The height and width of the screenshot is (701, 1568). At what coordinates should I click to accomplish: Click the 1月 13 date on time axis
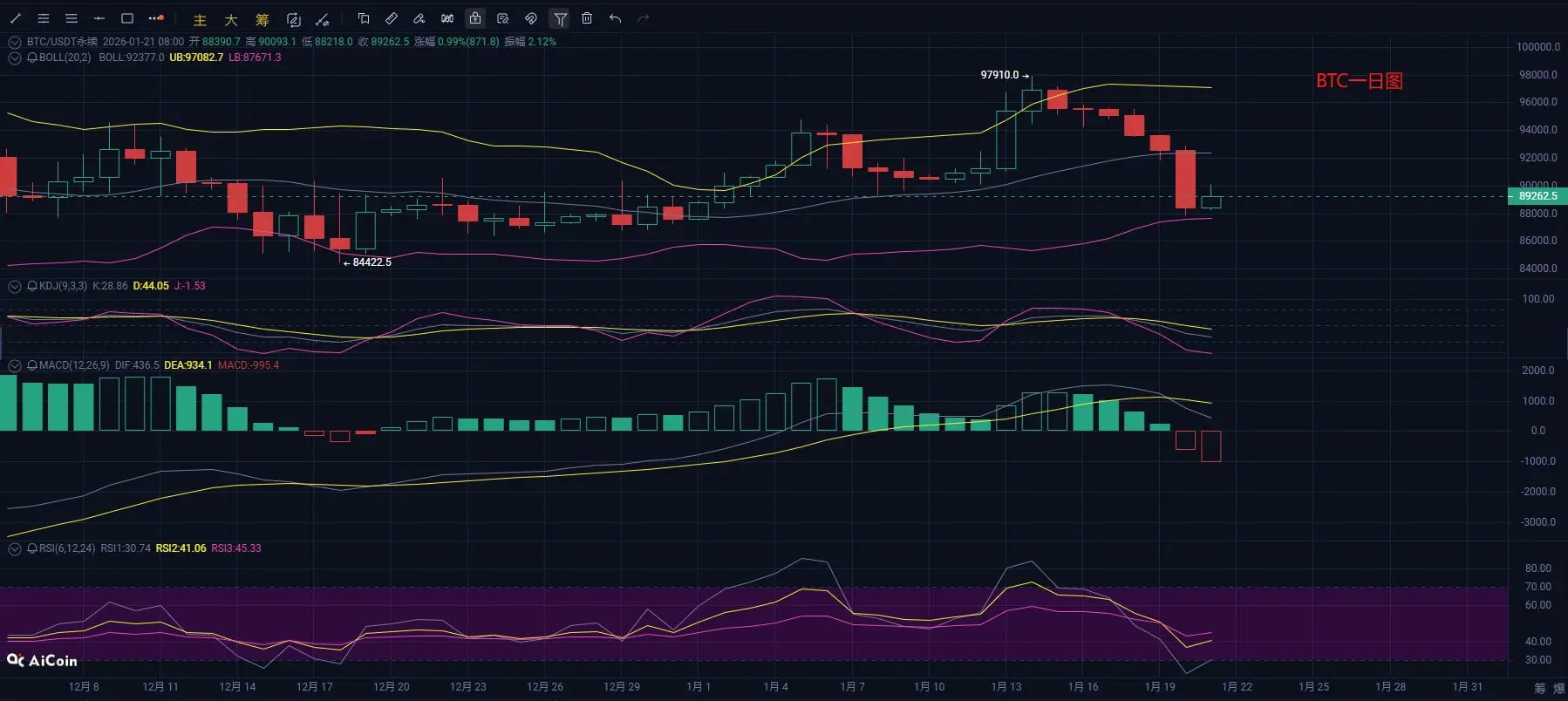click(1006, 687)
